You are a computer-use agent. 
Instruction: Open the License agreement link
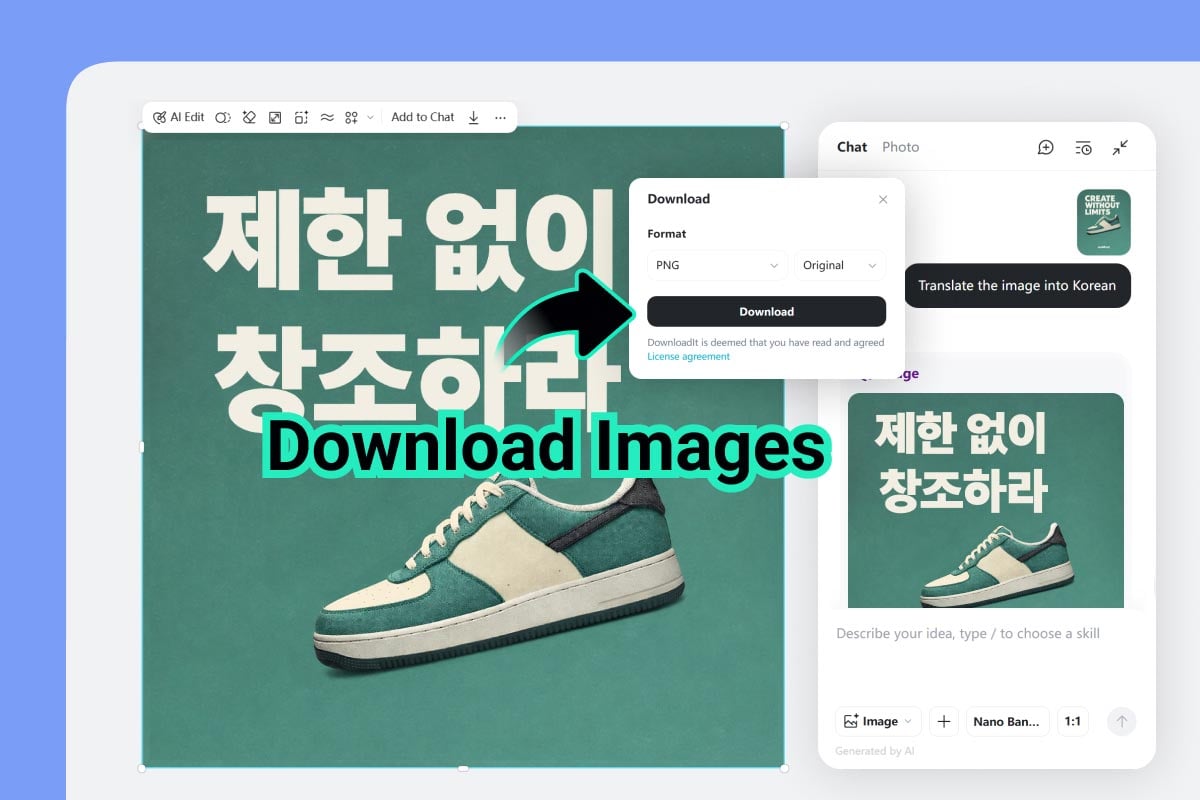[x=690, y=355]
